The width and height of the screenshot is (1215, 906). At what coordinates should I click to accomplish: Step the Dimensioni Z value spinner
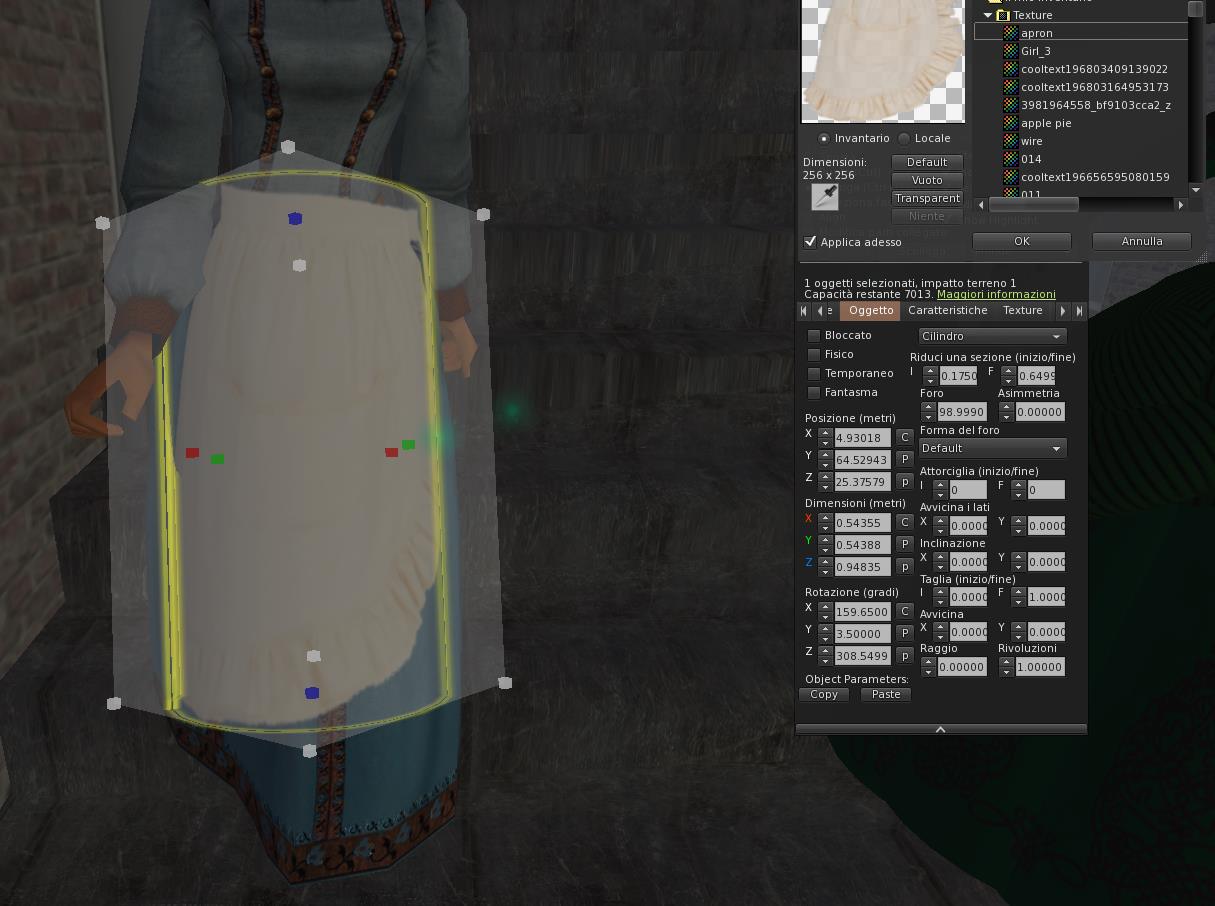click(825, 566)
